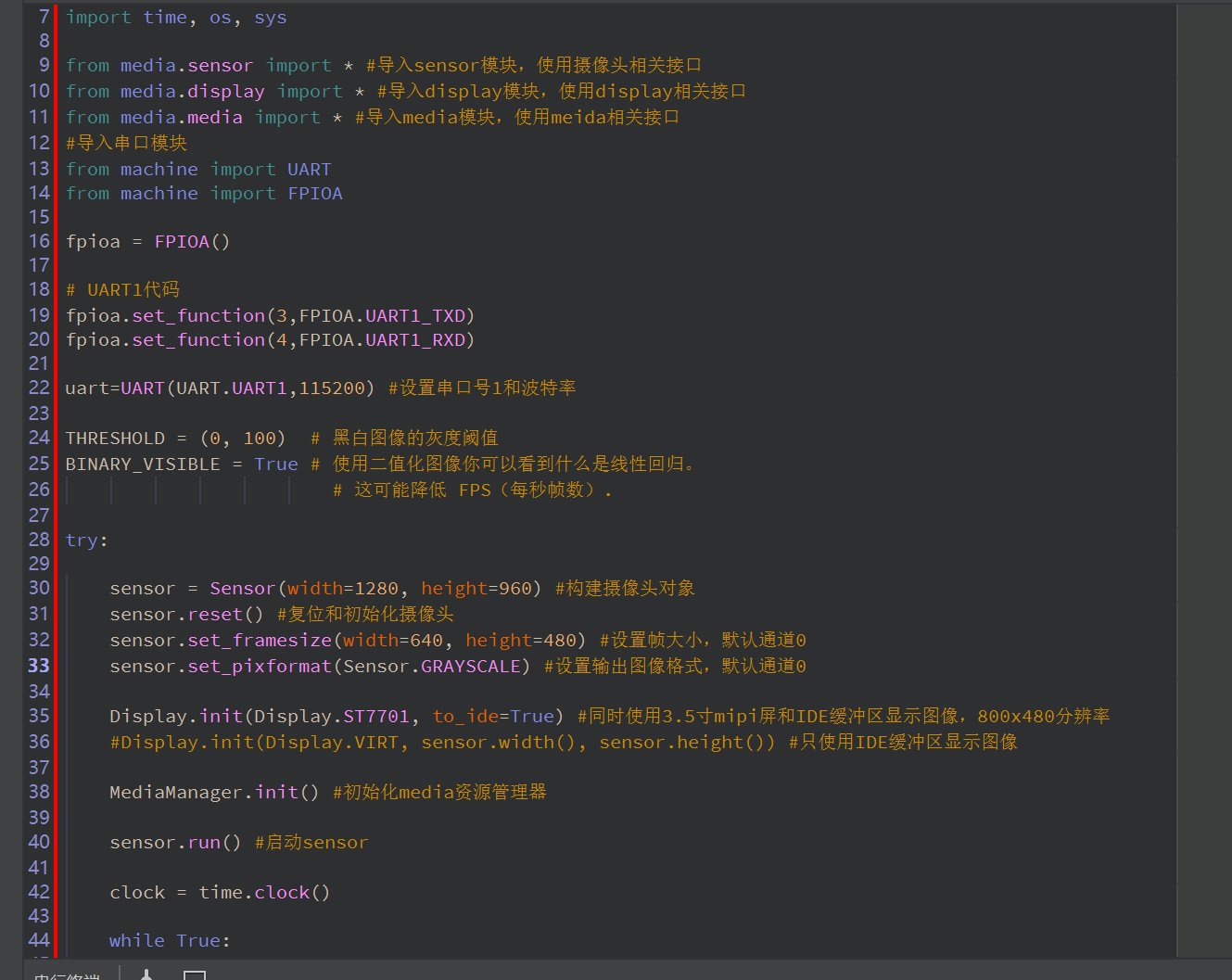Click on sensor.run() statement
The width and height of the screenshot is (1232, 980).
click(x=174, y=843)
